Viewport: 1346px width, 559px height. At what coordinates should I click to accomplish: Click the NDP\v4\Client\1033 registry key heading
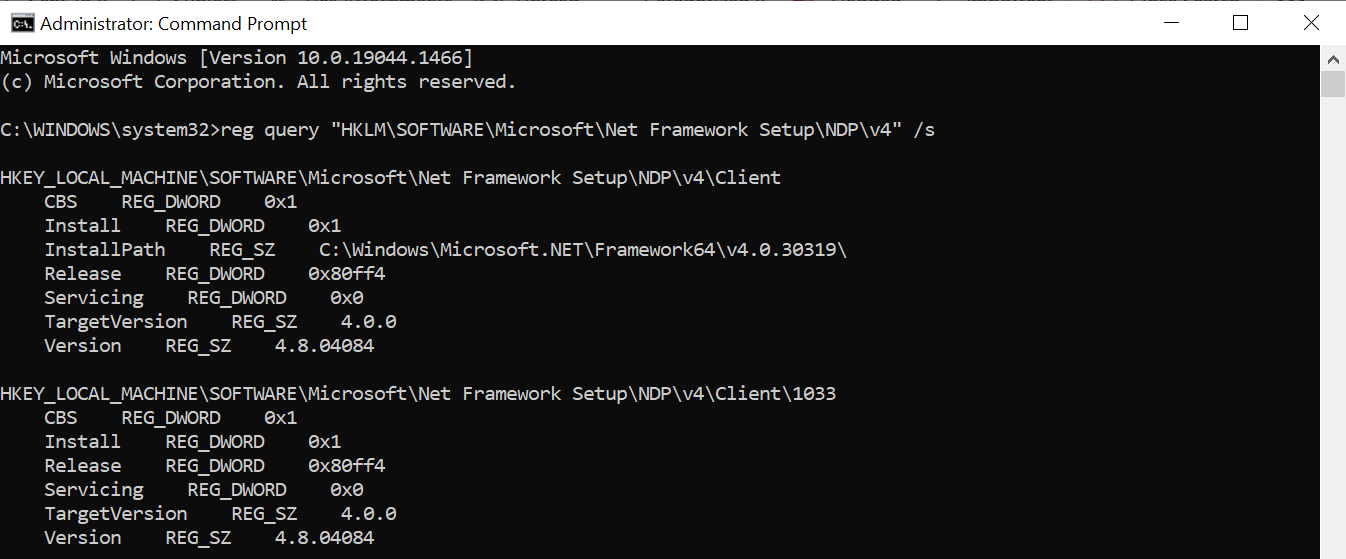(x=418, y=394)
